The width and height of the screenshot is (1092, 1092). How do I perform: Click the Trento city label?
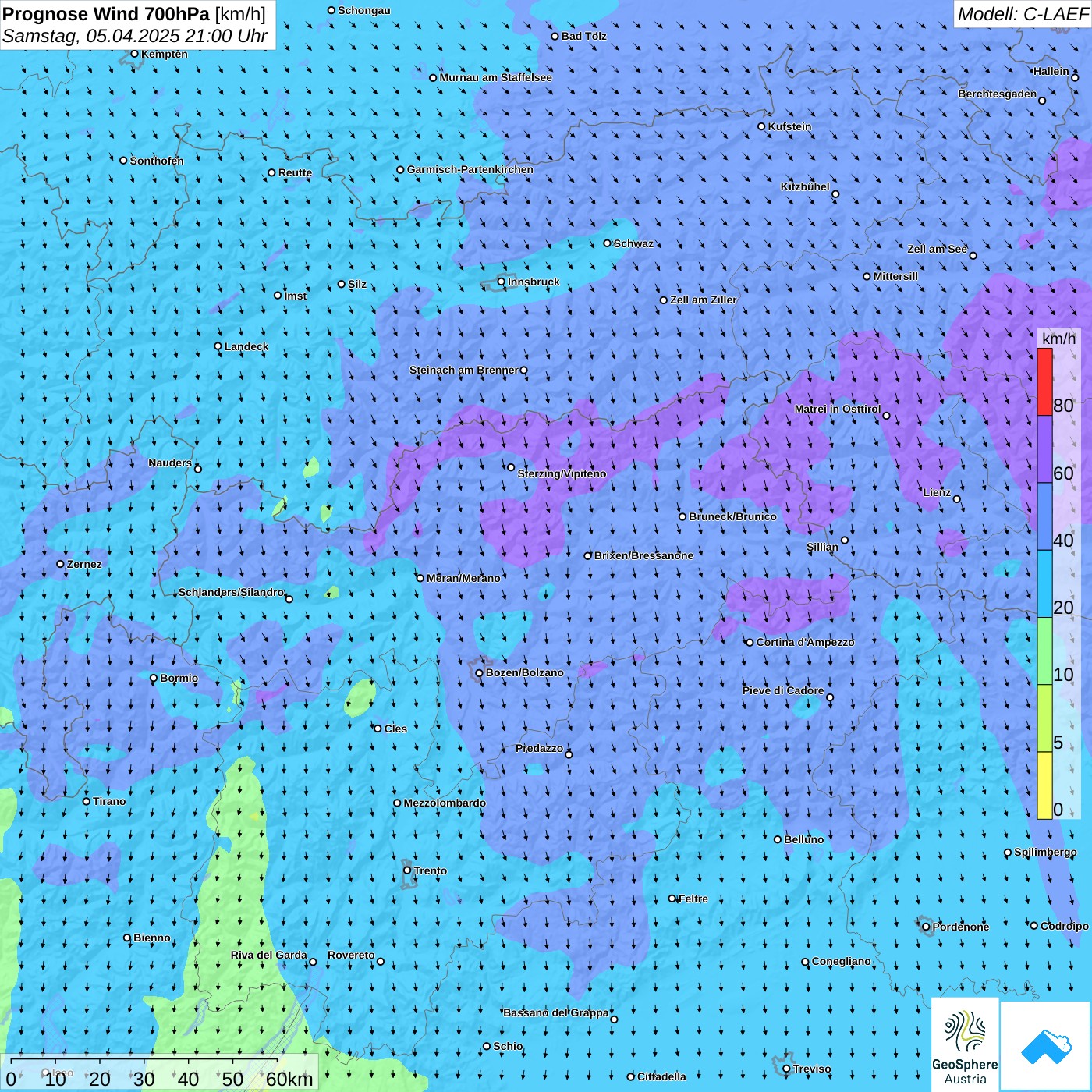tap(431, 870)
